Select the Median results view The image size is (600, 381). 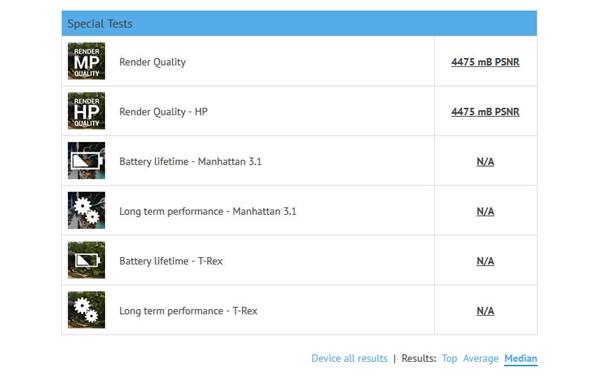(521, 359)
